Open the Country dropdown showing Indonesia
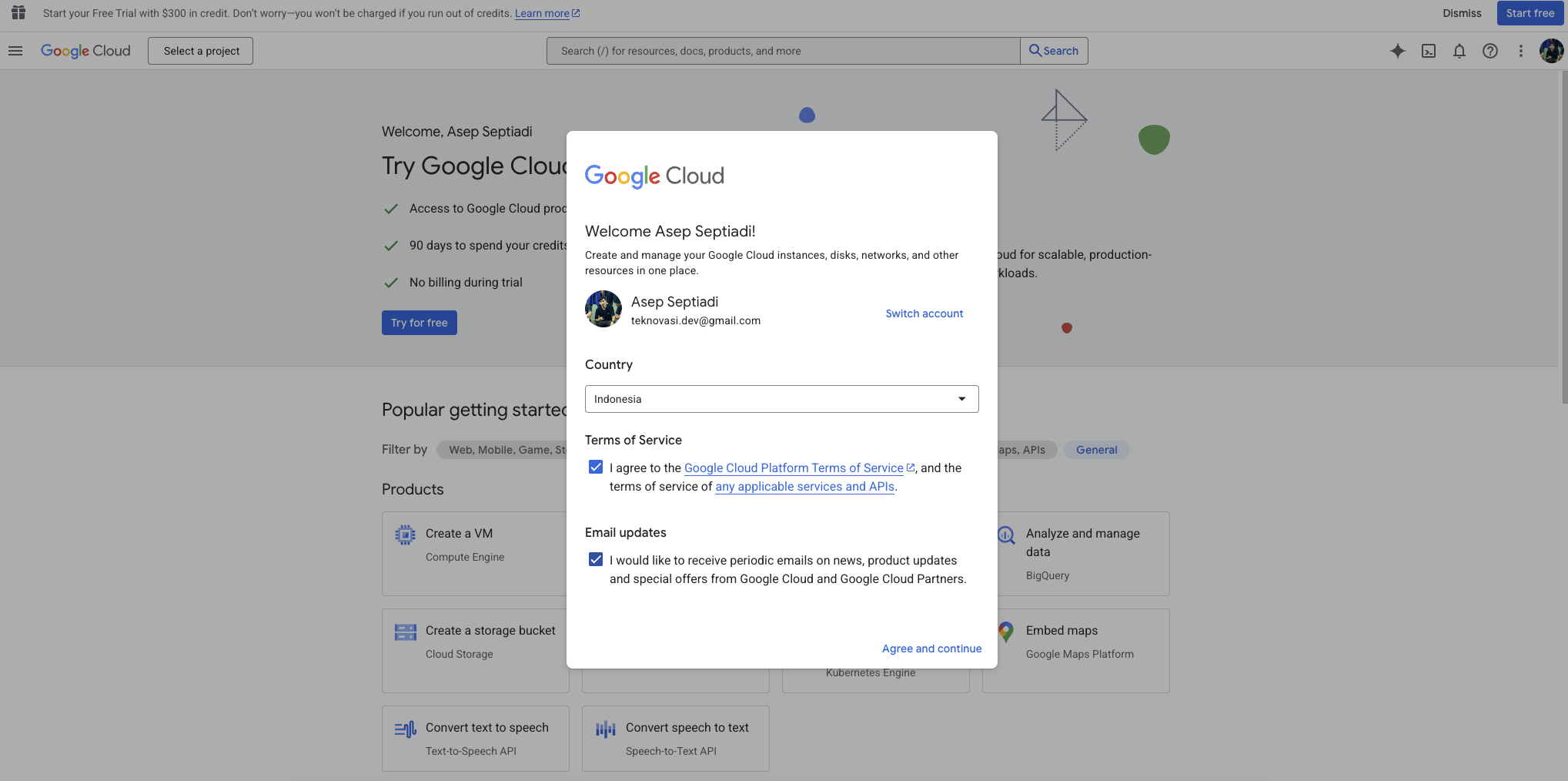This screenshot has height=781, width=1568. coord(781,399)
